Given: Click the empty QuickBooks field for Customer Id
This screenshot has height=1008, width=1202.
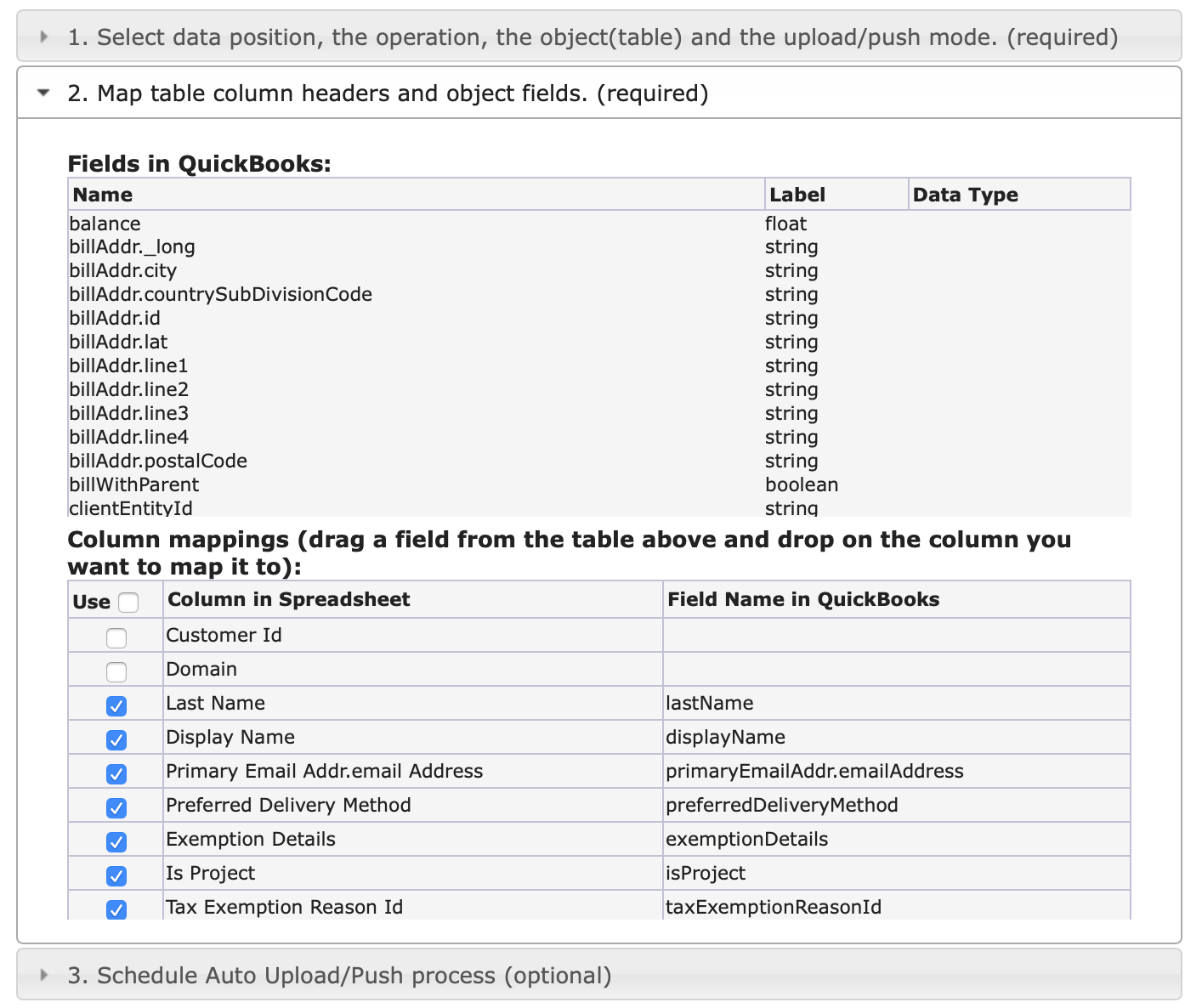Looking at the screenshot, I should (x=897, y=635).
